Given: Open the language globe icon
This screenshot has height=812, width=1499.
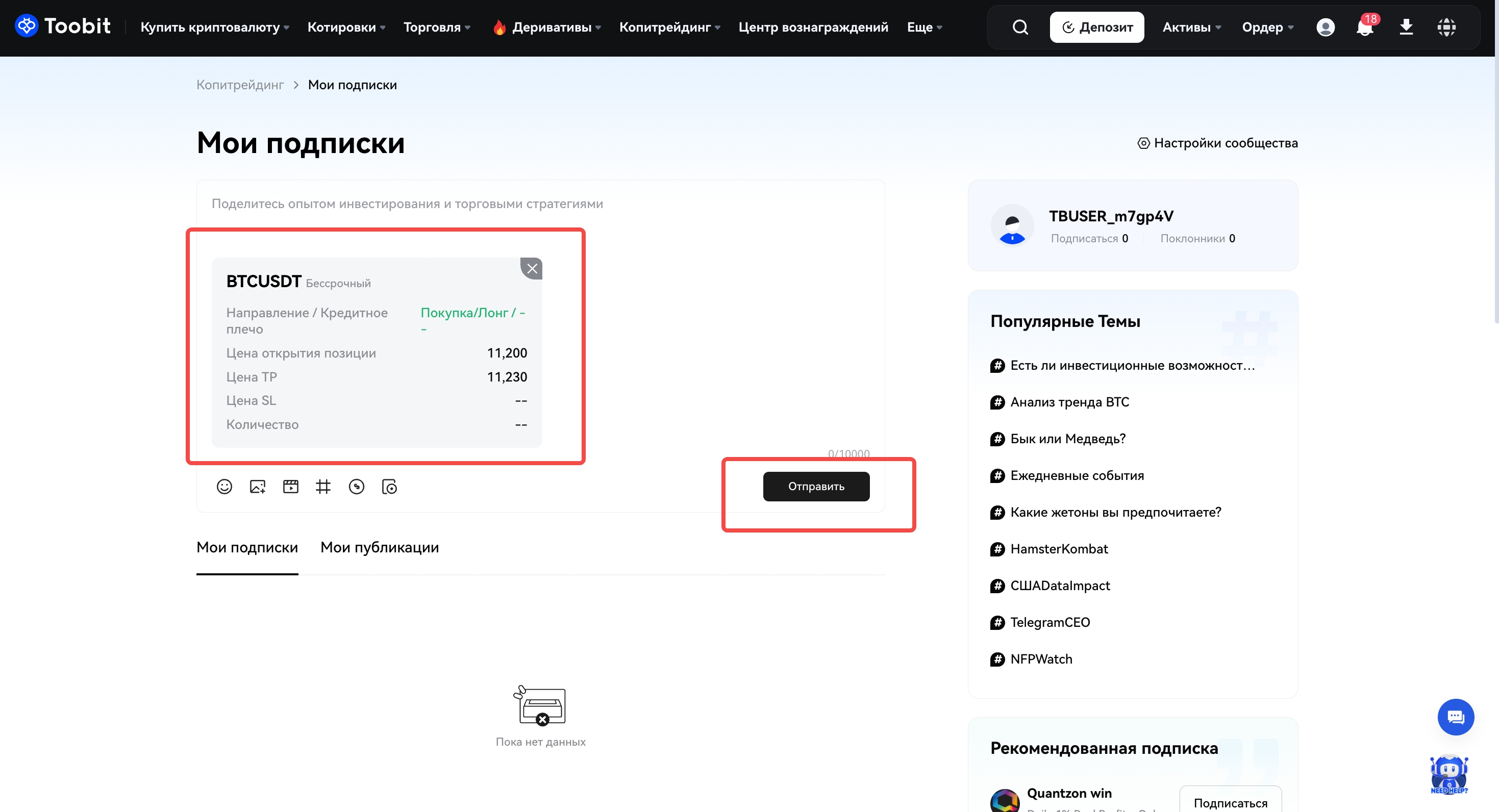Looking at the screenshot, I should 1446,28.
